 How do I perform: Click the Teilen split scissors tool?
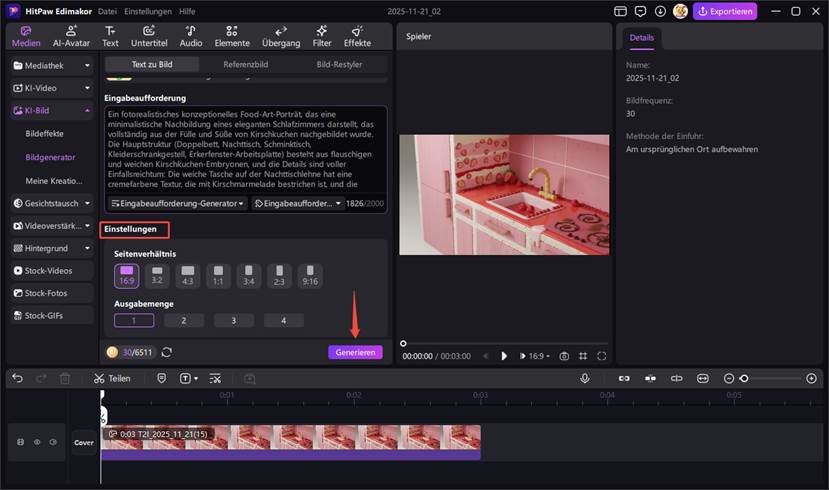coord(112,379)
